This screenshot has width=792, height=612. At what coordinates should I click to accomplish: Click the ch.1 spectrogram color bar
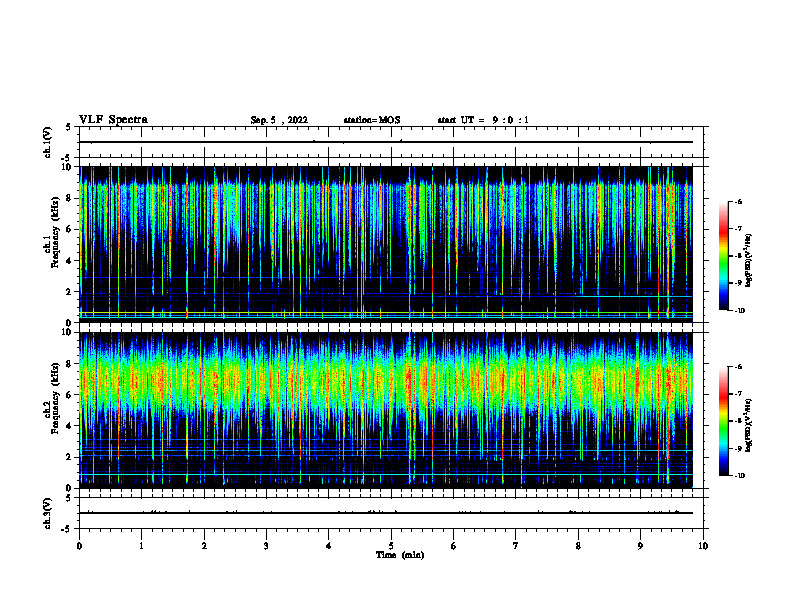point(723,256)
